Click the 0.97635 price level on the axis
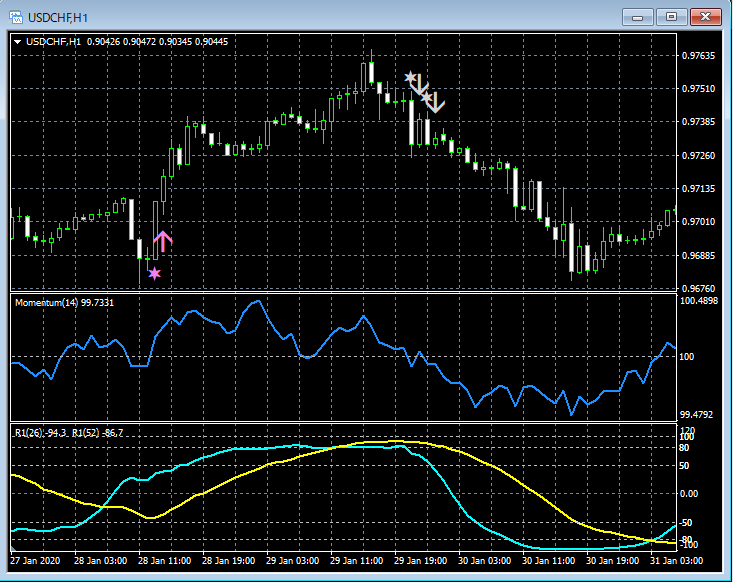Screen dimensions: 734x582 pyautogui.click(x=698, y=55)
